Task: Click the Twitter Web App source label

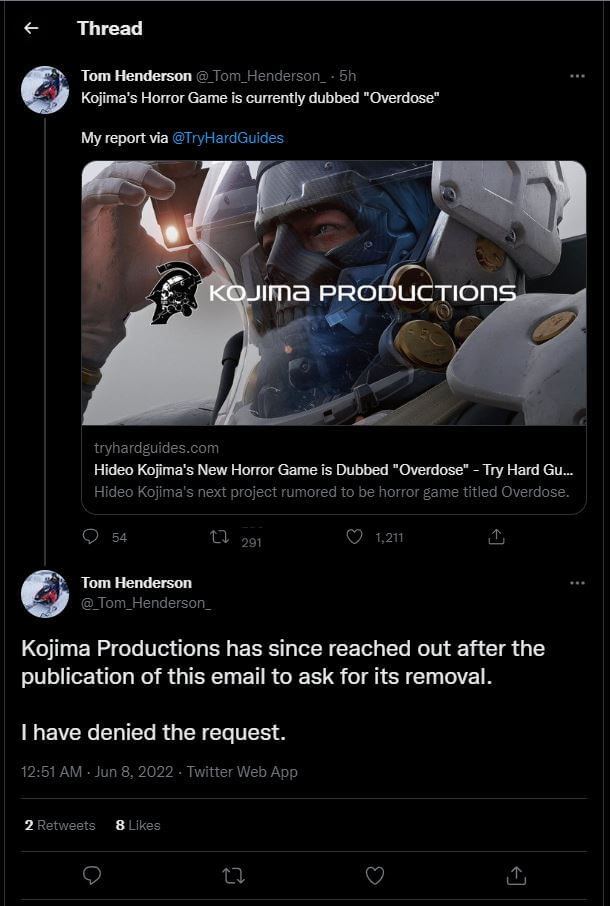Action: (x=242, y=772)
